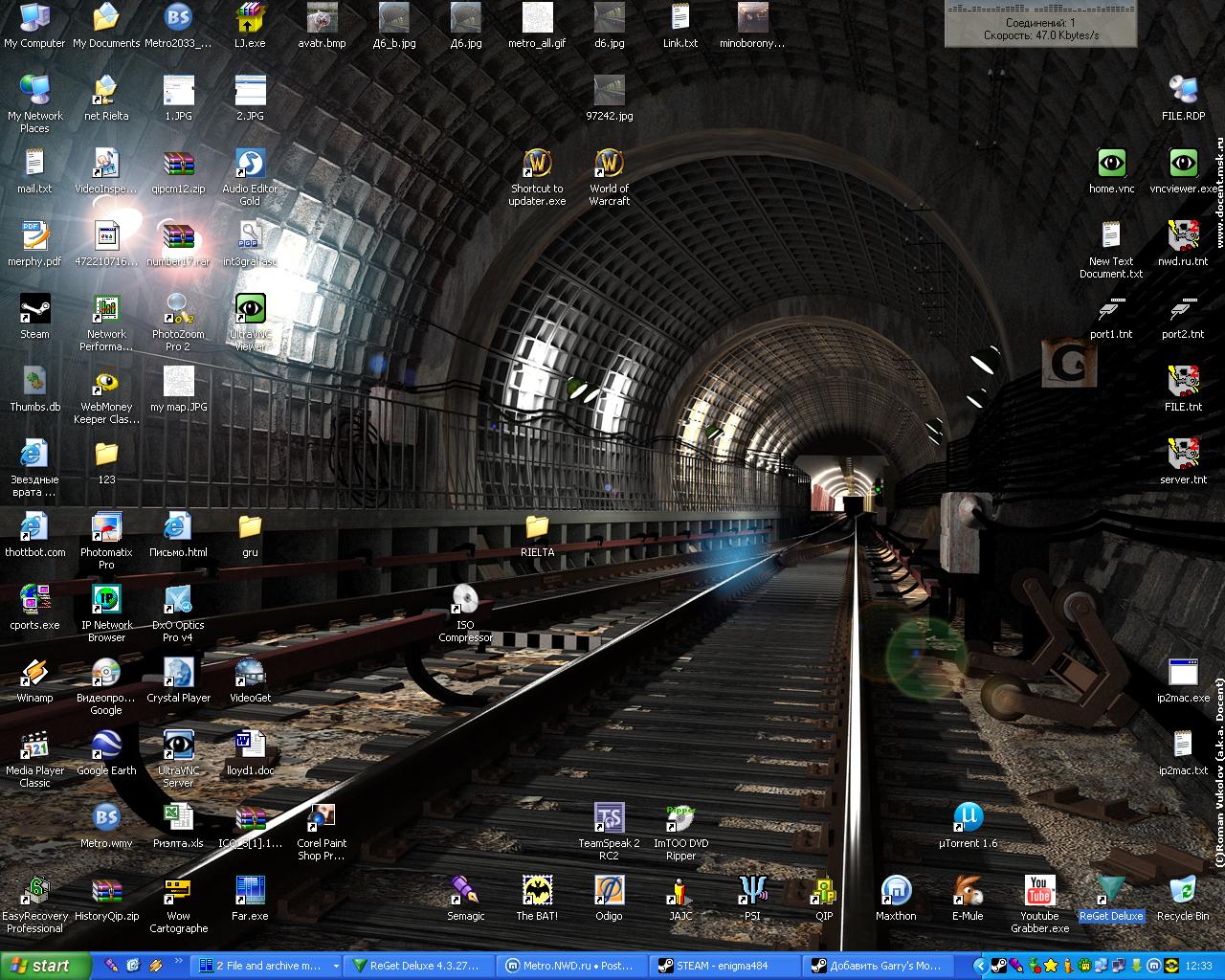Open the Steam desktop shortcut
1225x980 pixels.
click(x=34, y=315)
